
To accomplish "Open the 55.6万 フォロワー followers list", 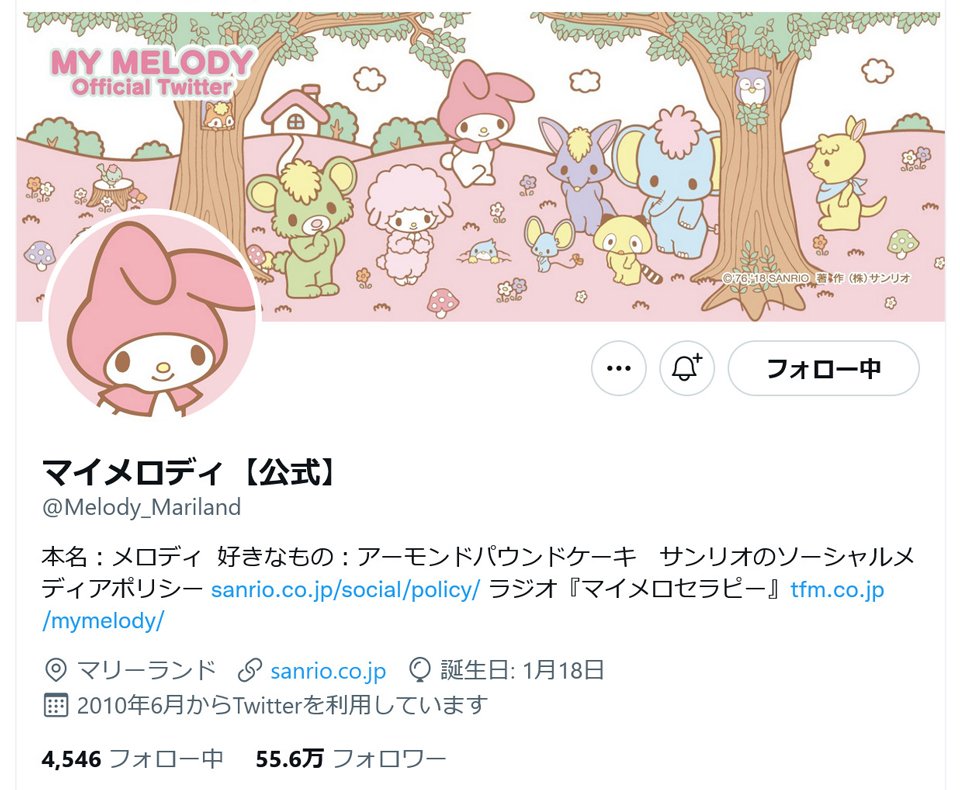I will pyautogui.click(x=351, y=759).
